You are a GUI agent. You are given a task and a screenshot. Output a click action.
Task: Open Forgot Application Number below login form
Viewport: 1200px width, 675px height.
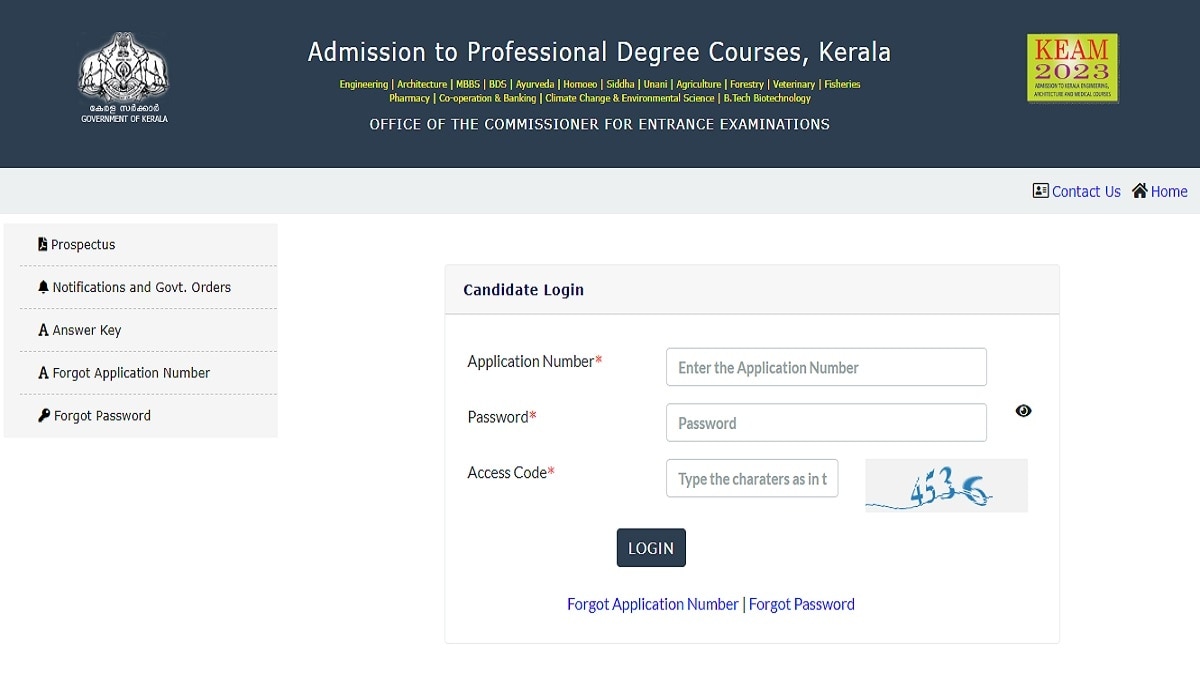[x=653, y=603]
